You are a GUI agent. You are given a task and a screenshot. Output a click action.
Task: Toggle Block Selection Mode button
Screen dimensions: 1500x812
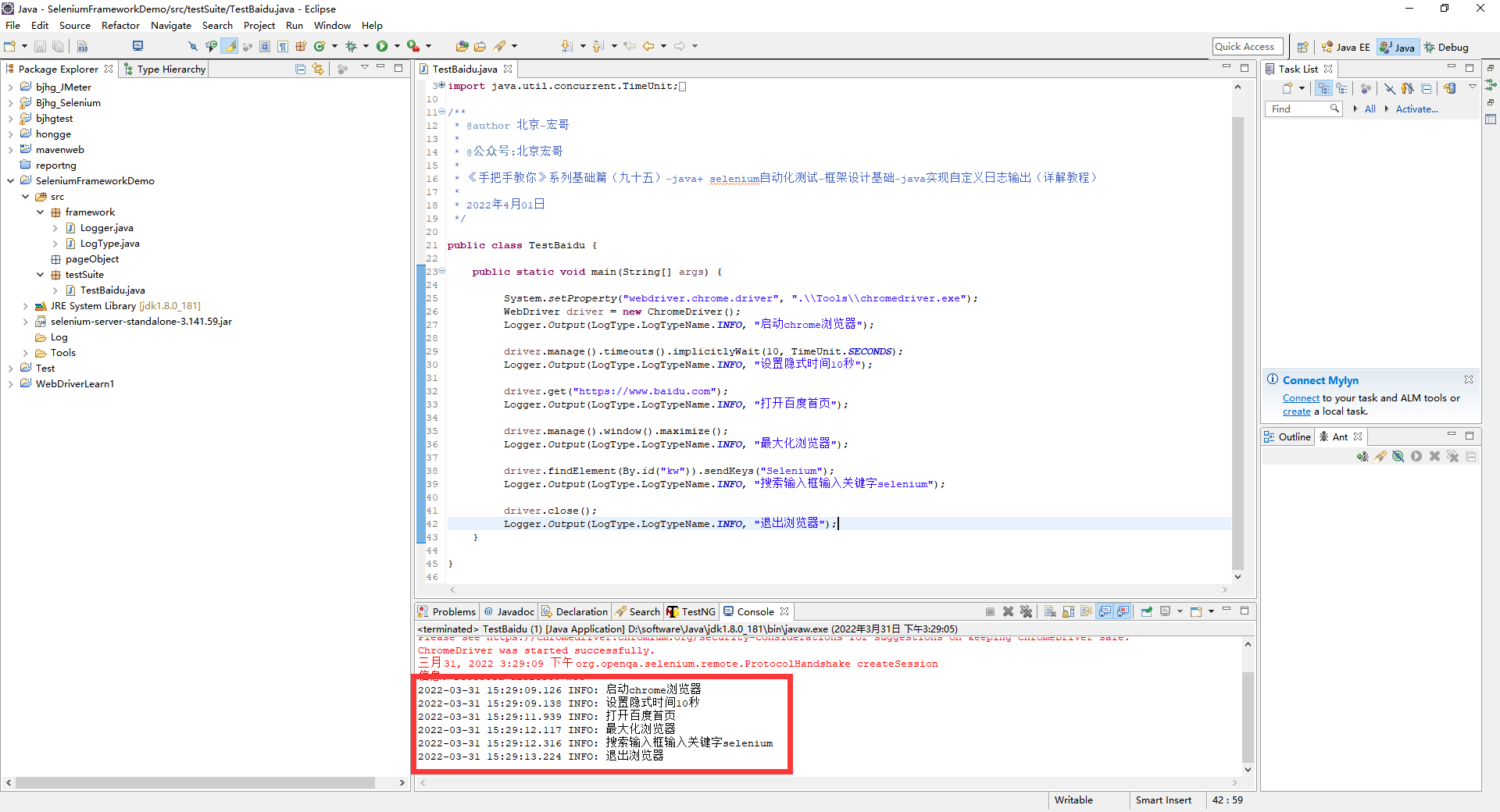pos(265,47)
